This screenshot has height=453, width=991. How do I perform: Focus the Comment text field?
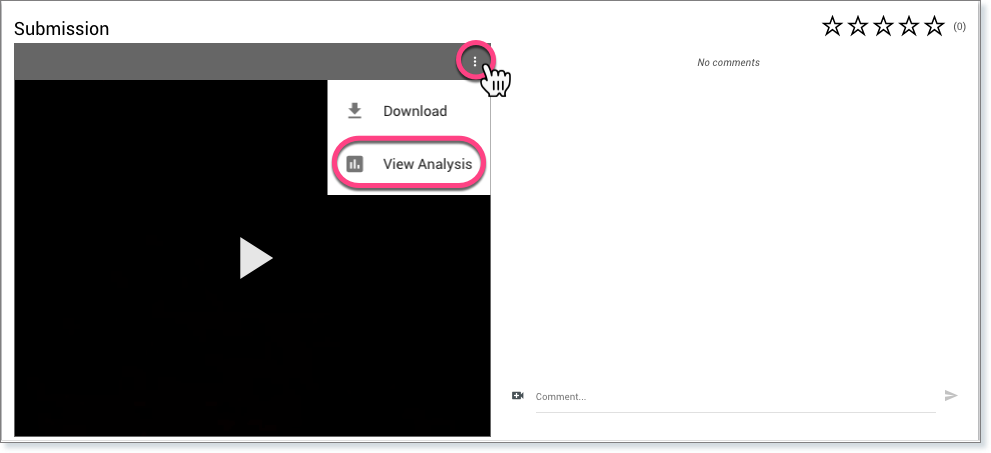coord(735,397)
